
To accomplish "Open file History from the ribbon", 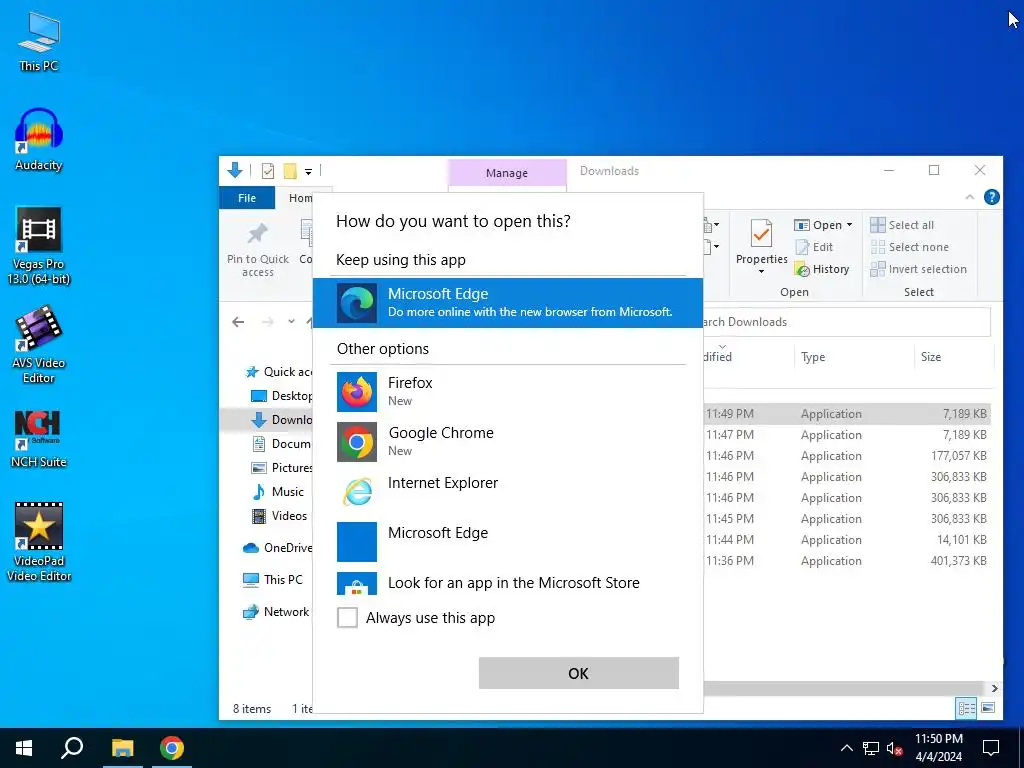I will [822, 269].
